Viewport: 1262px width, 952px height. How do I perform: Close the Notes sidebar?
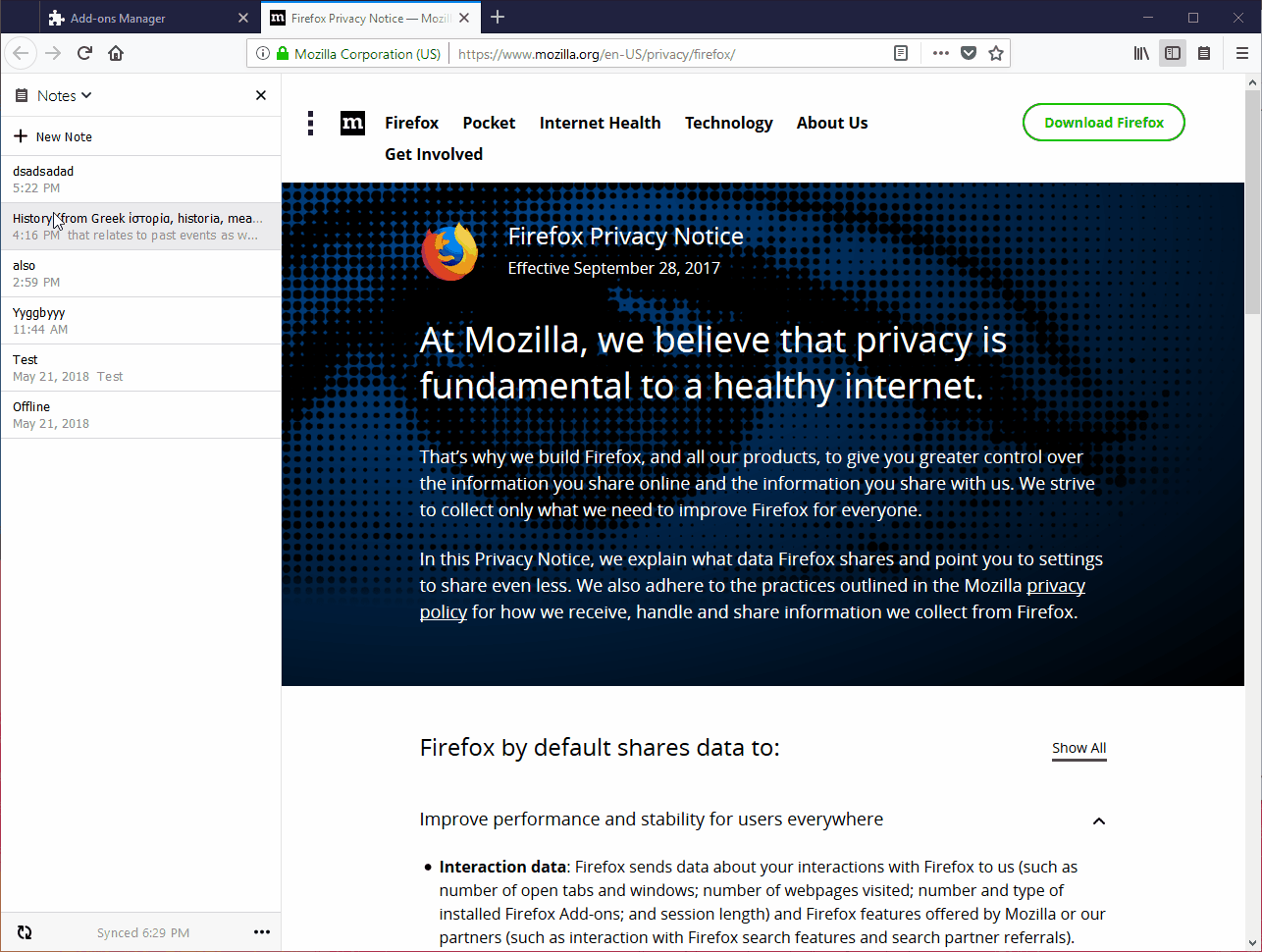(x=260, y=95)
